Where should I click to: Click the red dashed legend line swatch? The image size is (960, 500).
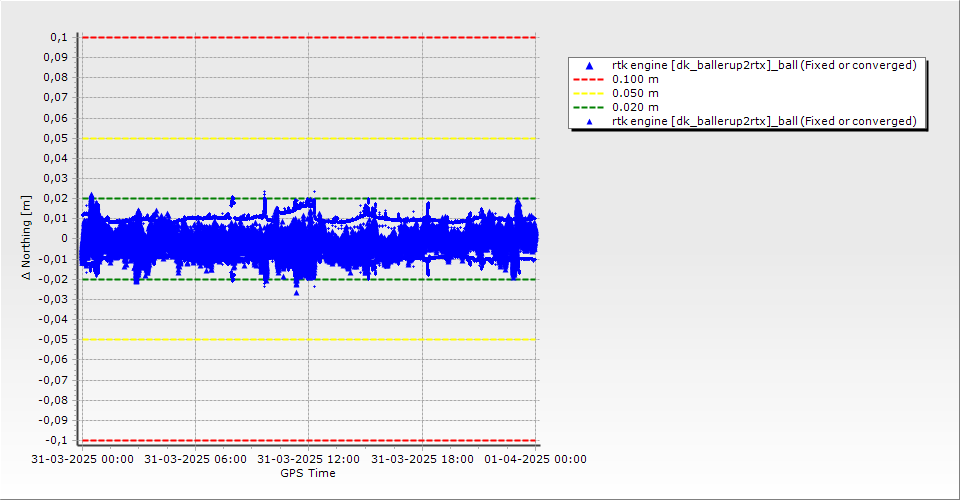(588, 80)
